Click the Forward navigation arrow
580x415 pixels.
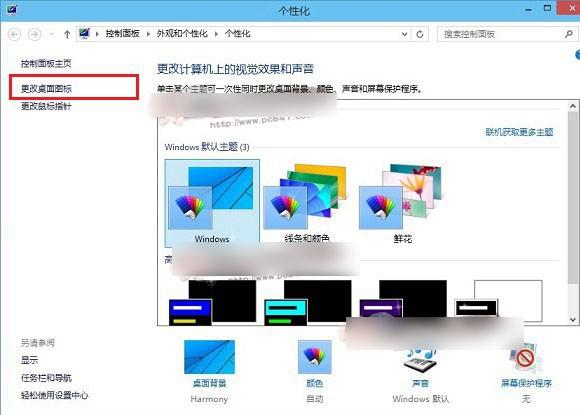click(35, 34)
